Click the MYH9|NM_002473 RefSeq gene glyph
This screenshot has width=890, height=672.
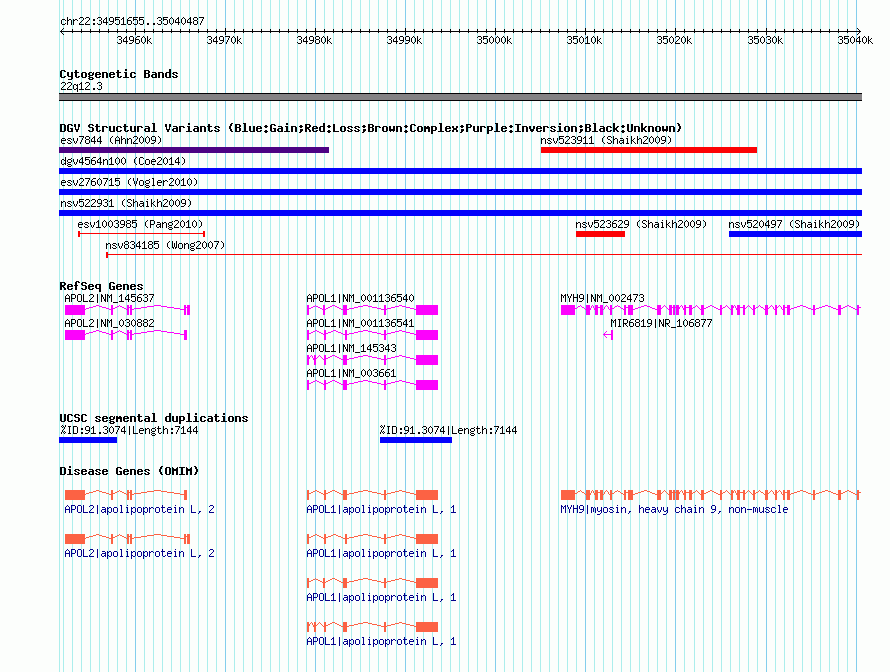tap(711, 310)
